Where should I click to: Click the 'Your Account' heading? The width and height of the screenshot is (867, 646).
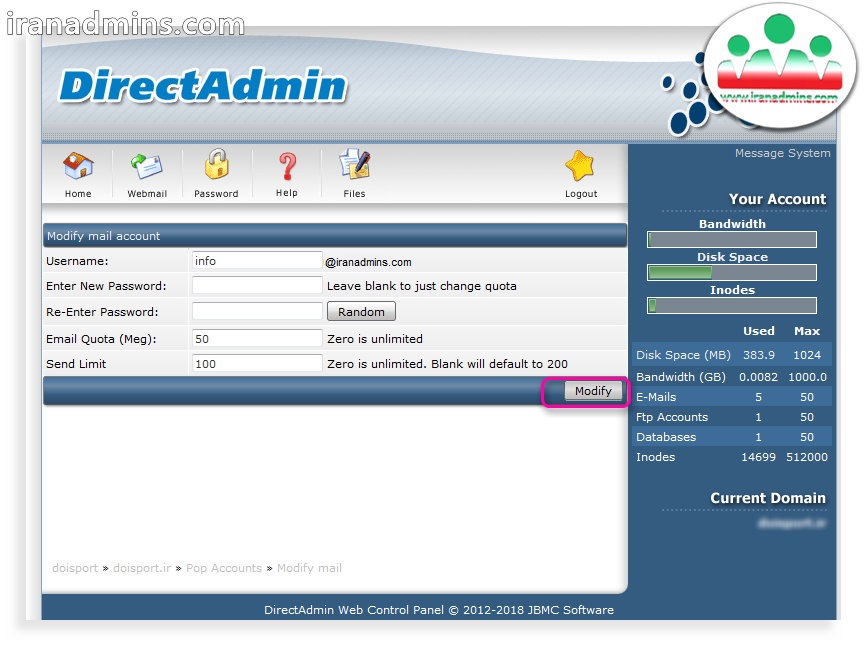(777, 199)
